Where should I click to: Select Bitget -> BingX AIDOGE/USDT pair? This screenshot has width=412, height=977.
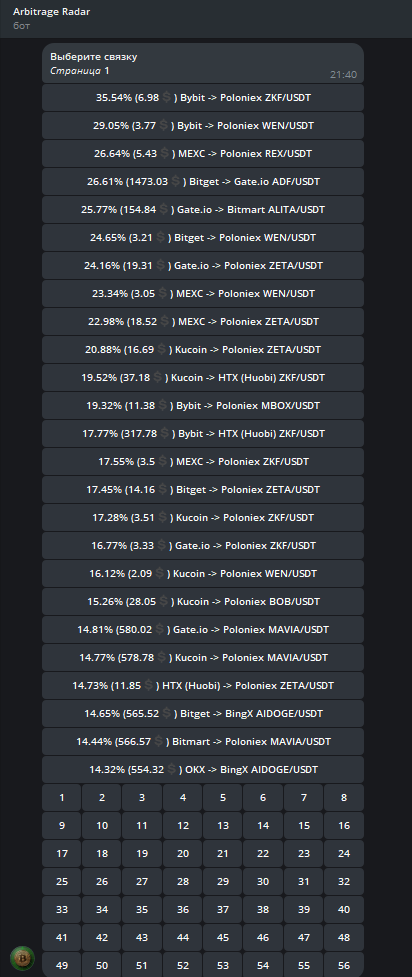coord(203,714)
